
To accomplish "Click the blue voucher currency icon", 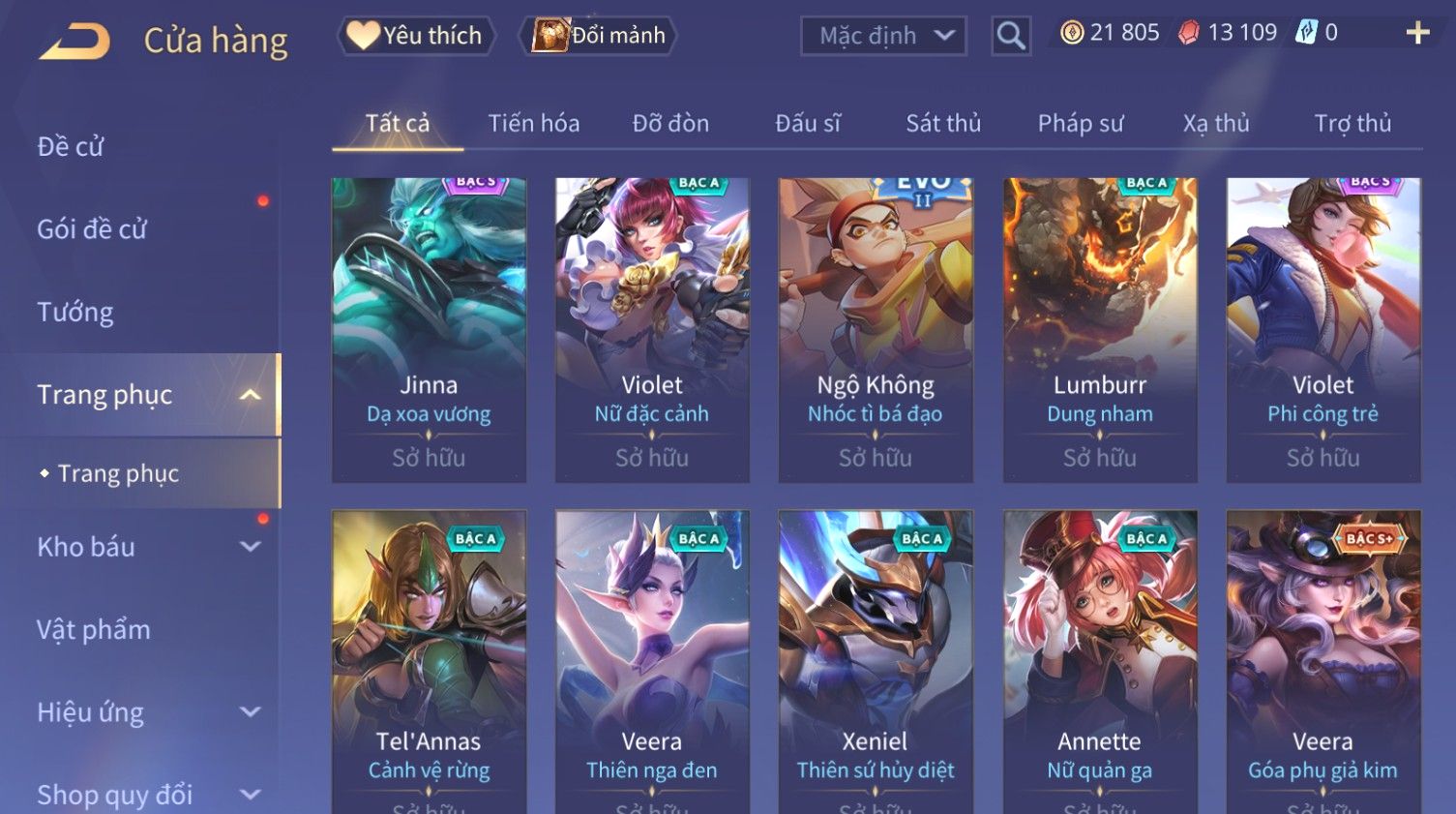I will coord(1307,33).
